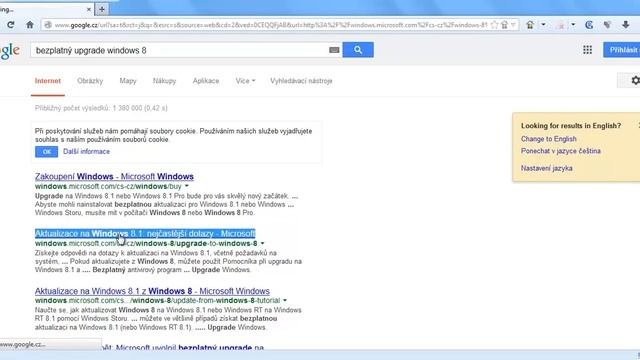Open a new tab with the plus button
This screenshot has height=360, width=640.
102,9
